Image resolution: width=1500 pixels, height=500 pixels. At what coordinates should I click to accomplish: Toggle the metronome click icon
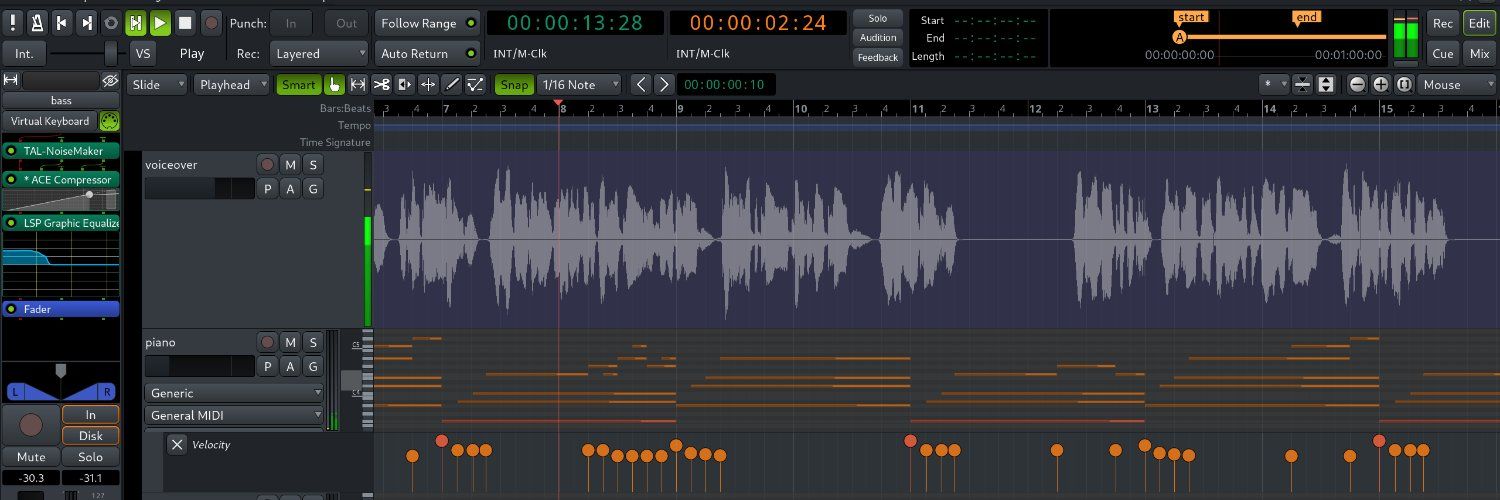click(37, 23)
